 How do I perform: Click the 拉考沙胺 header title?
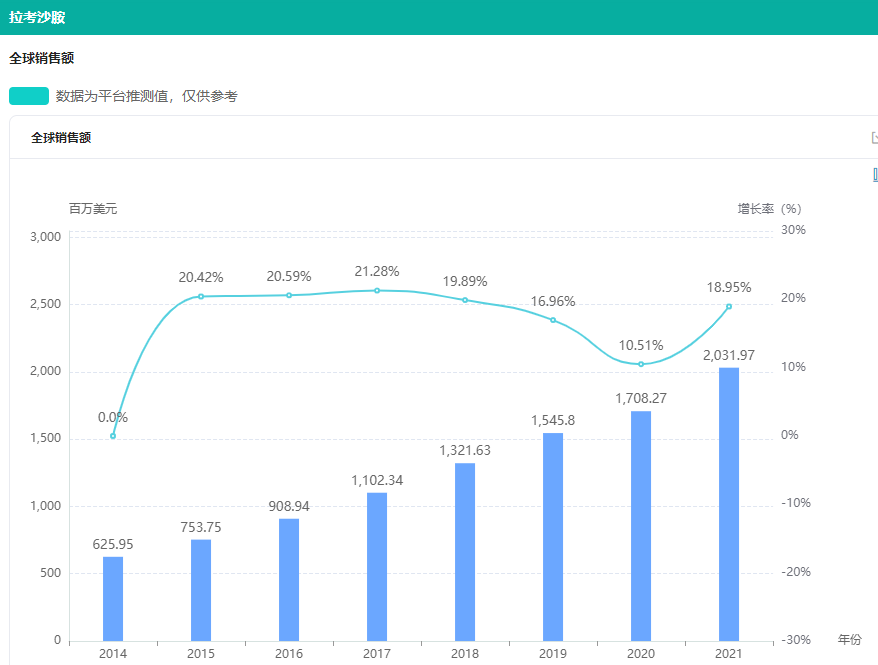coord(31,17)
